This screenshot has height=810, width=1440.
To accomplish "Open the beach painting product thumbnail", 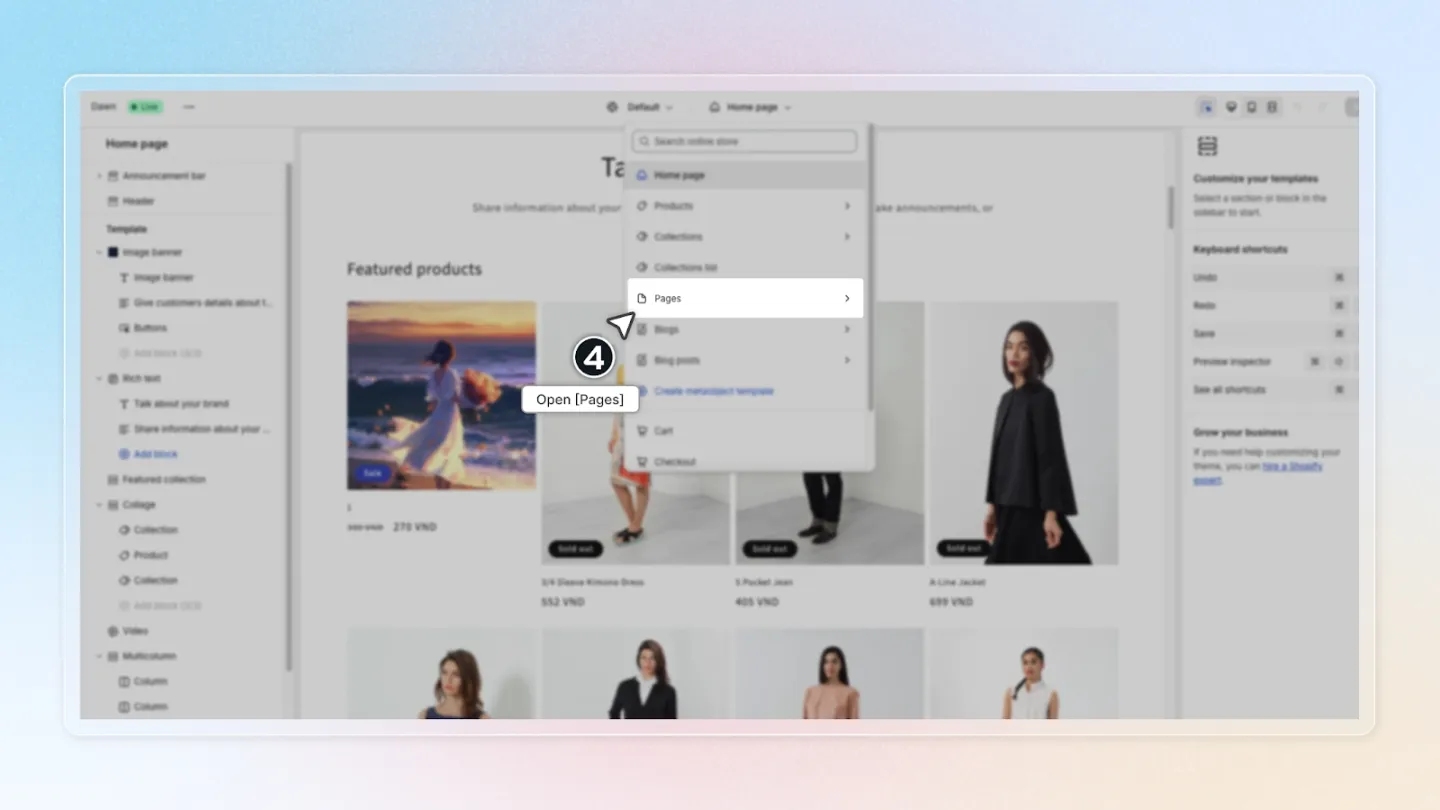I will click(441, 395).
